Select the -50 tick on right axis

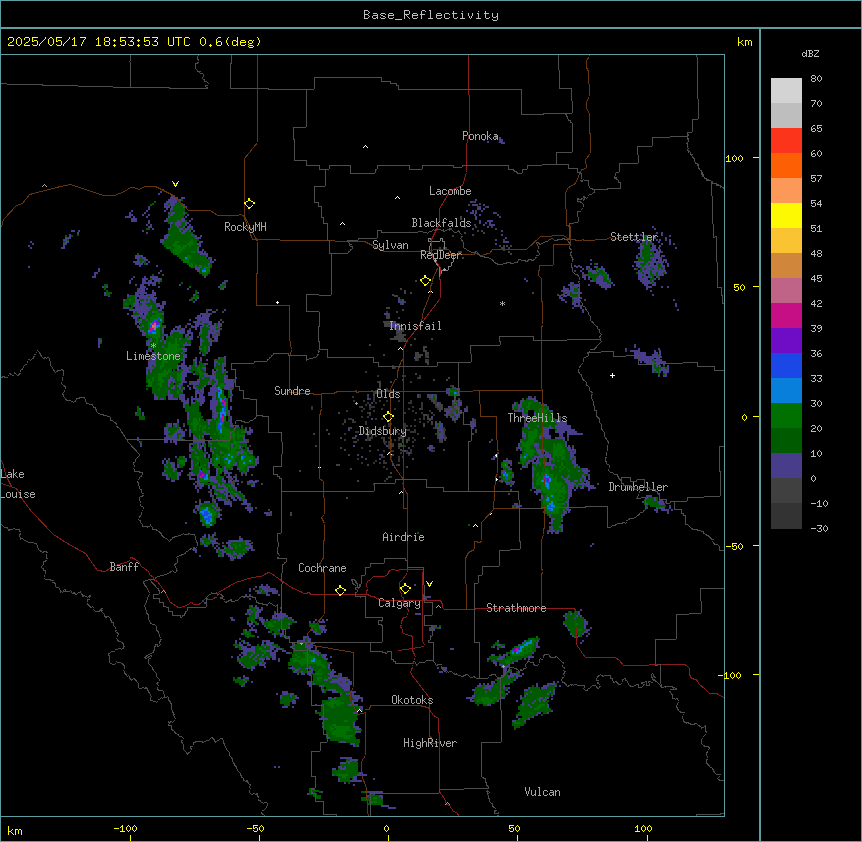(734, 546)
